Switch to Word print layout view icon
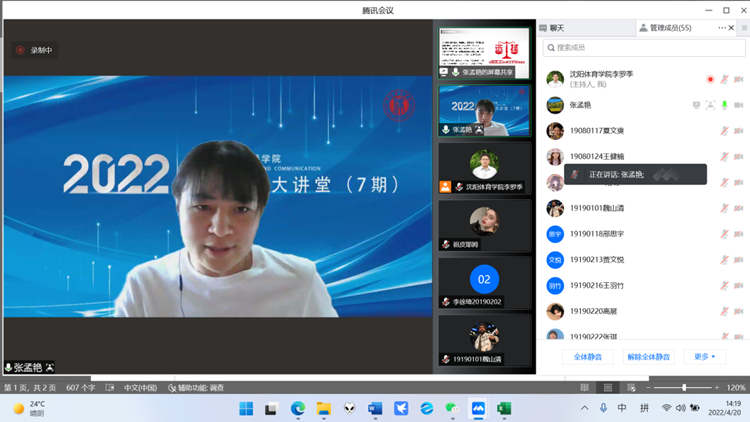The image size is (750, 422). tap(607, 388)
